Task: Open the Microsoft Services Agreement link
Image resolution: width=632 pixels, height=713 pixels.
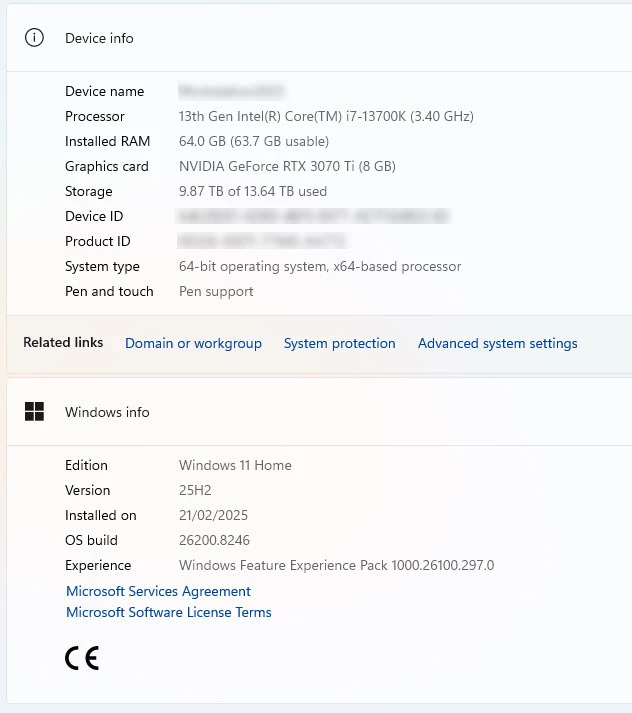Action: (158, 591)
